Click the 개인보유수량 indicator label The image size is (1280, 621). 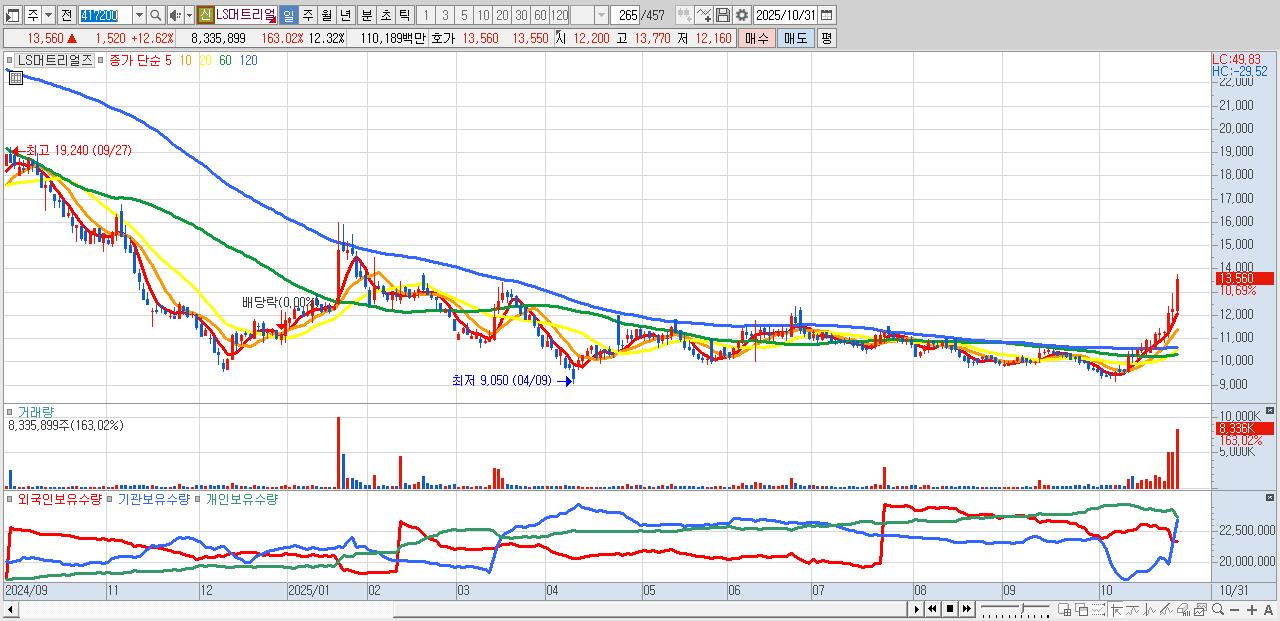[241, 498]
